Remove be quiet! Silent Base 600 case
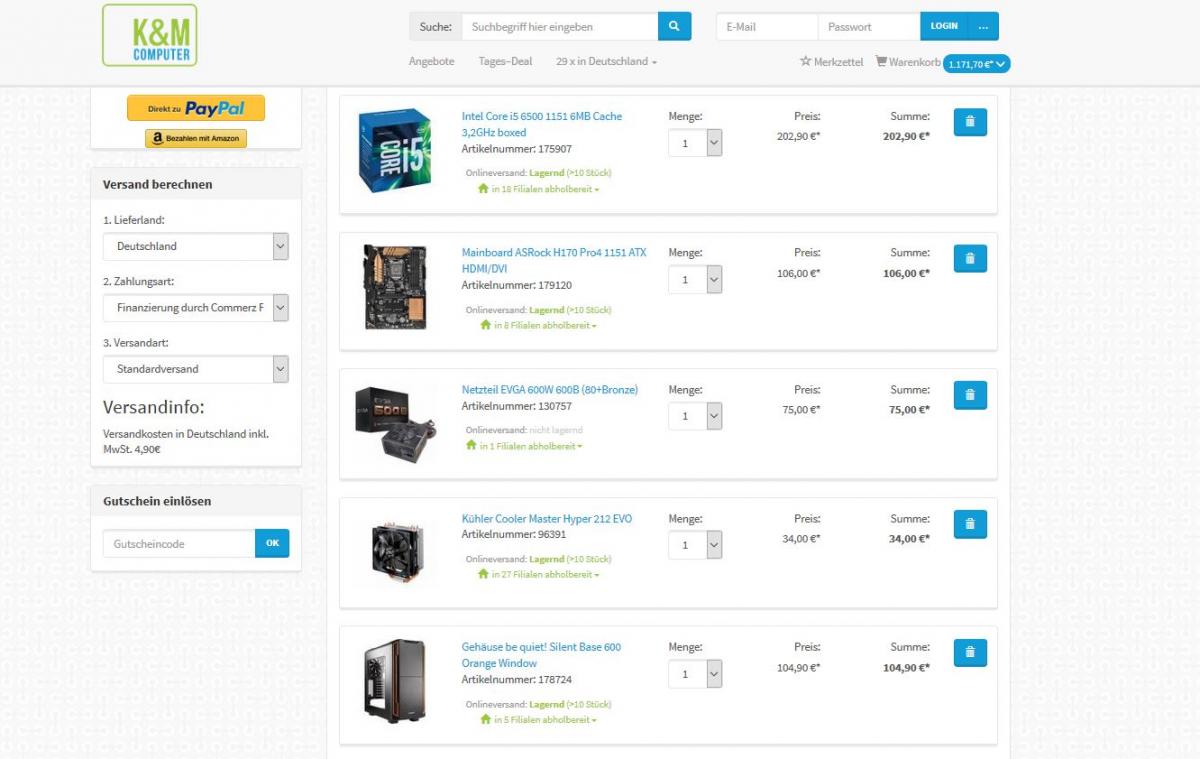The width and height of the screenshot is (1200, 759). pos(970,653)
